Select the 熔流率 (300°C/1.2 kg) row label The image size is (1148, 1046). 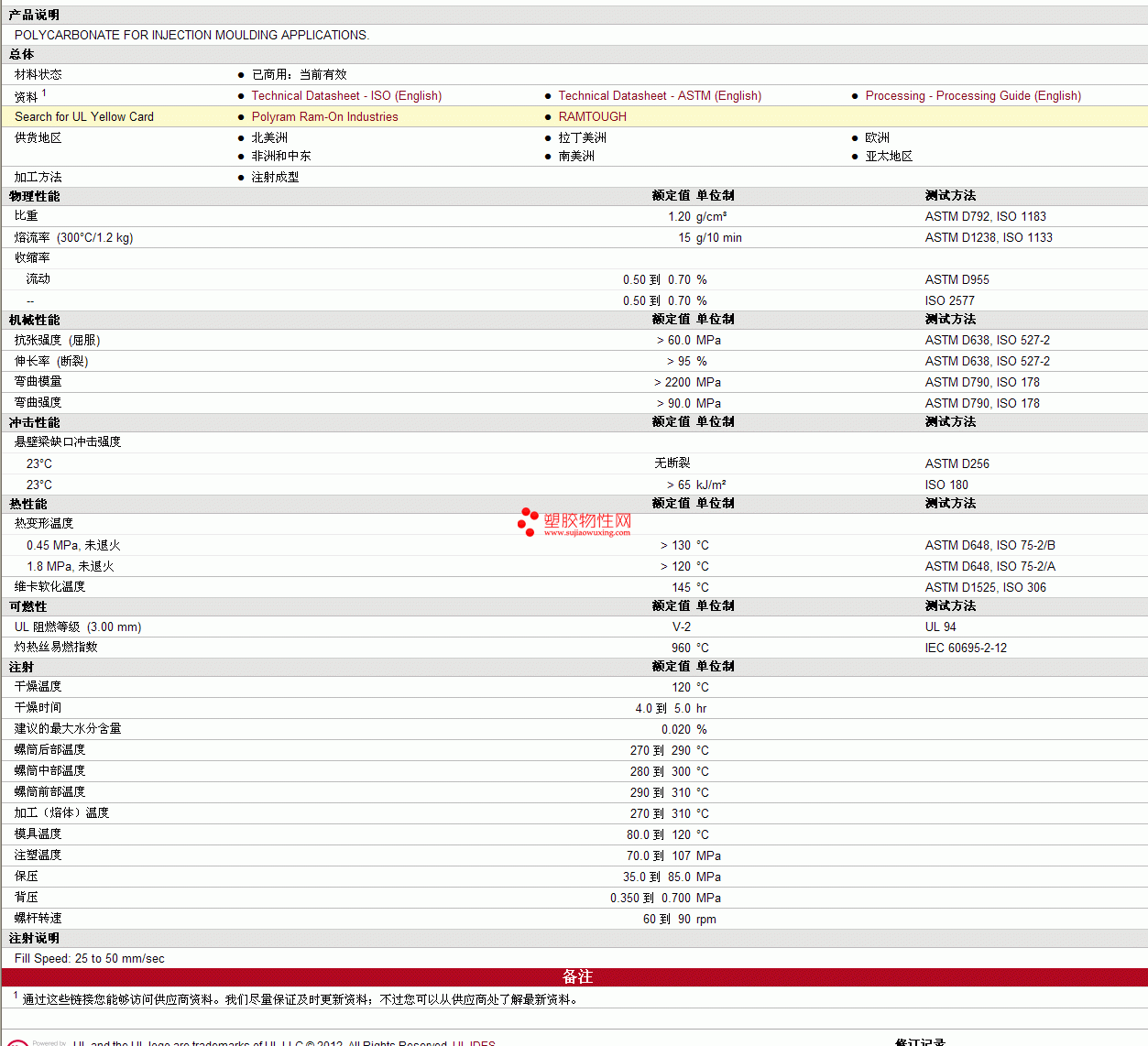(x=74, y=237)
